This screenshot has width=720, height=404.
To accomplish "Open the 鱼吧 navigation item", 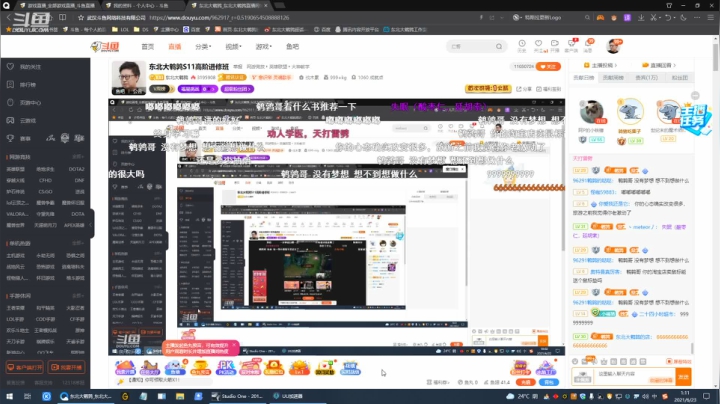I will coord(292,46).
